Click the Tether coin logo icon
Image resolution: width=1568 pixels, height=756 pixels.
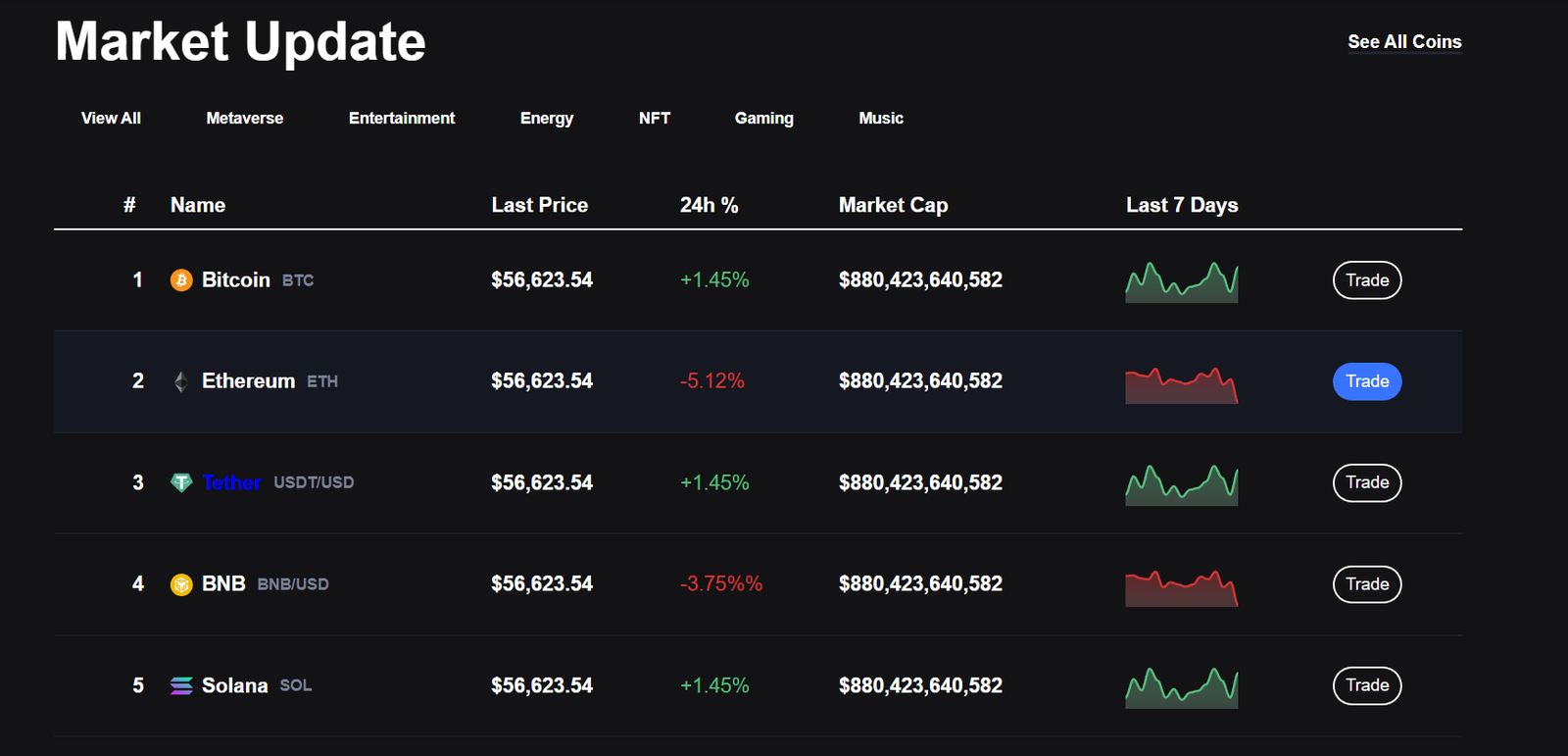point(181,482)
